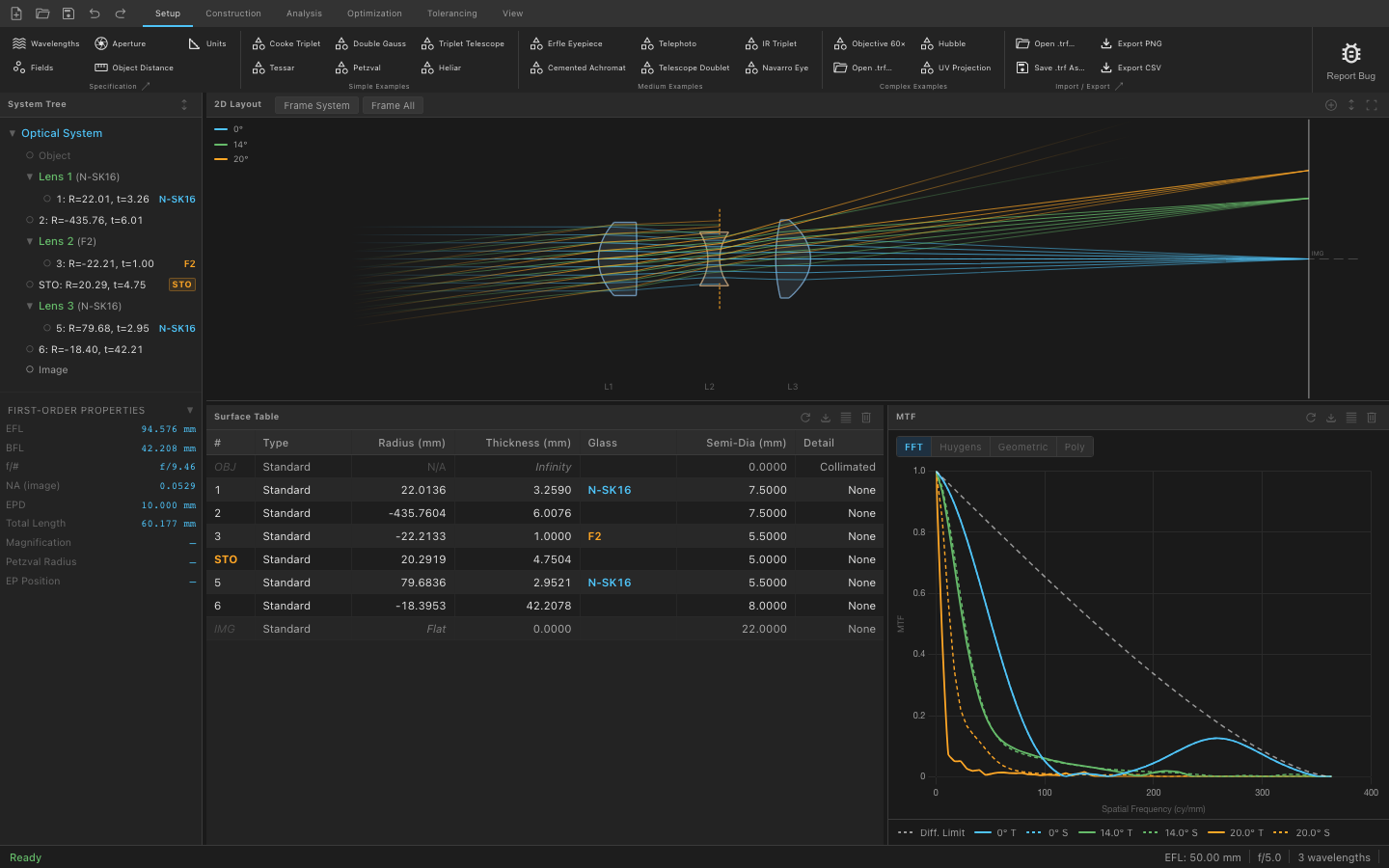Hide the 0° T MTF curve
This screenshot has height=868, width=1389.
tap(999, 833)
